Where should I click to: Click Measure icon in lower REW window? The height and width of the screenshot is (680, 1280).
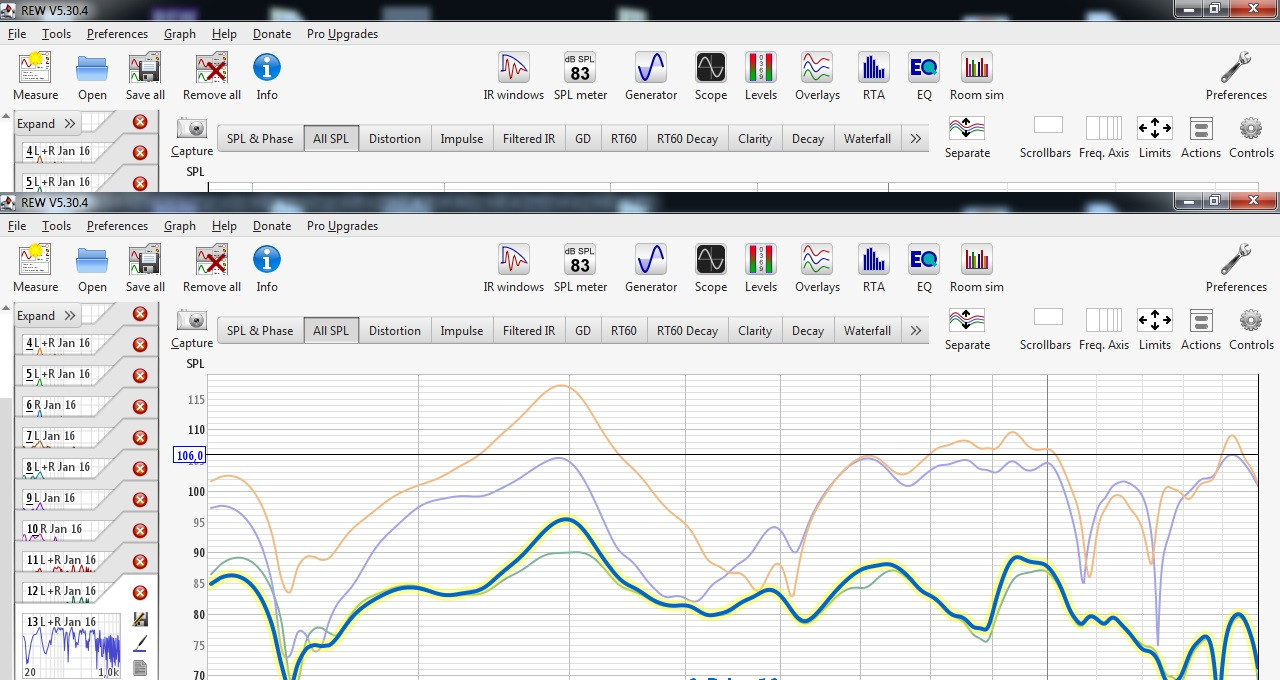point(35,261)
